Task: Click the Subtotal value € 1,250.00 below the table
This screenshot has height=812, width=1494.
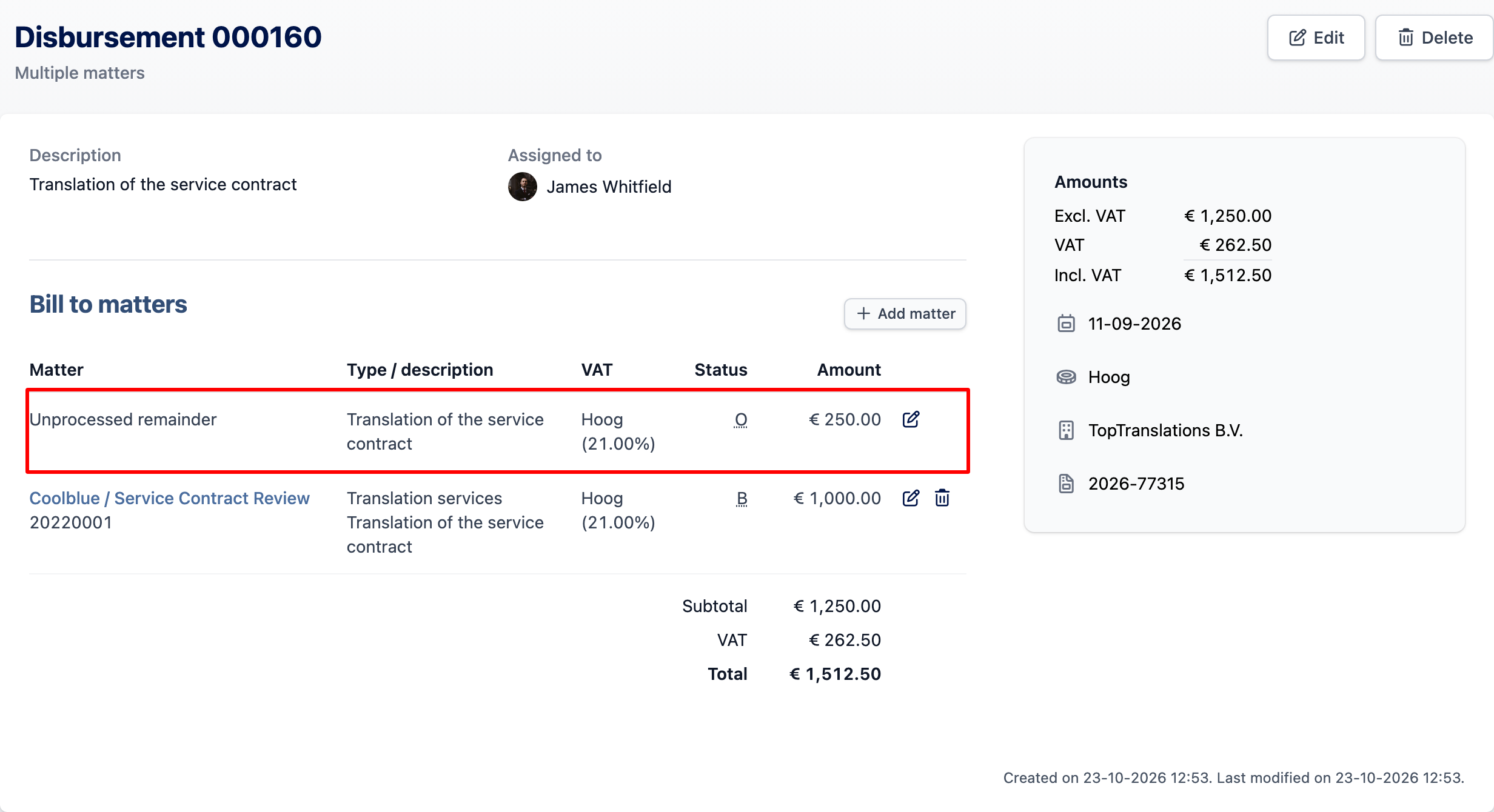Action: pyautogui.click(x=837, y=606)
